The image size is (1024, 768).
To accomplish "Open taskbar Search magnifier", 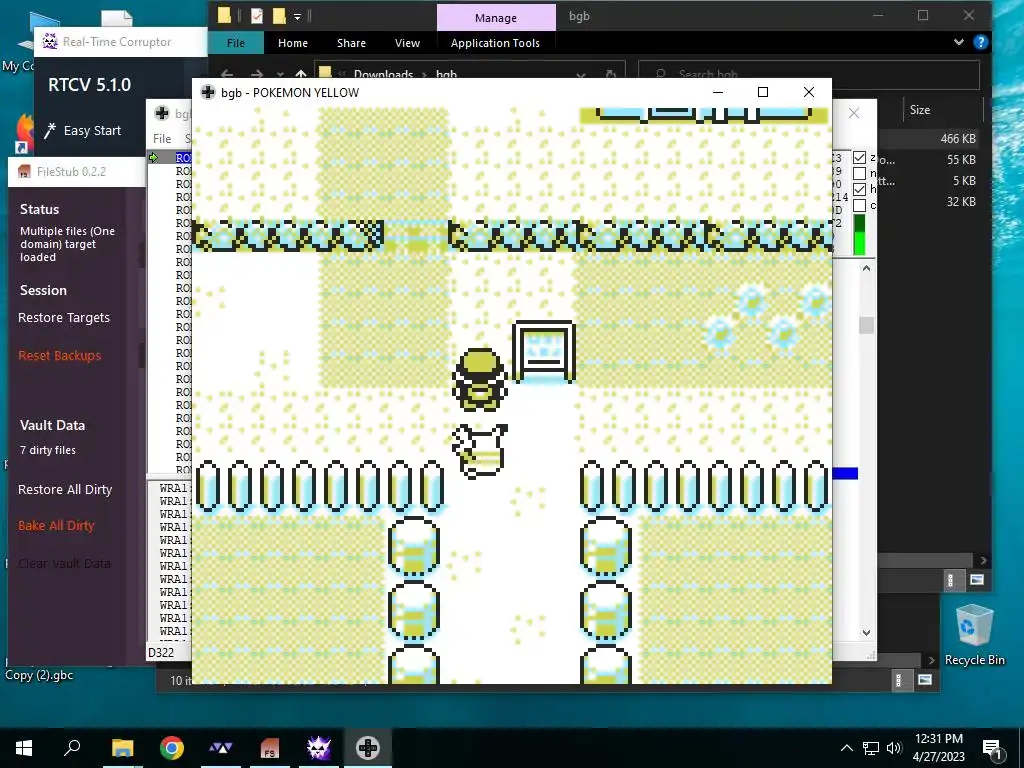I will coord(72,748).
